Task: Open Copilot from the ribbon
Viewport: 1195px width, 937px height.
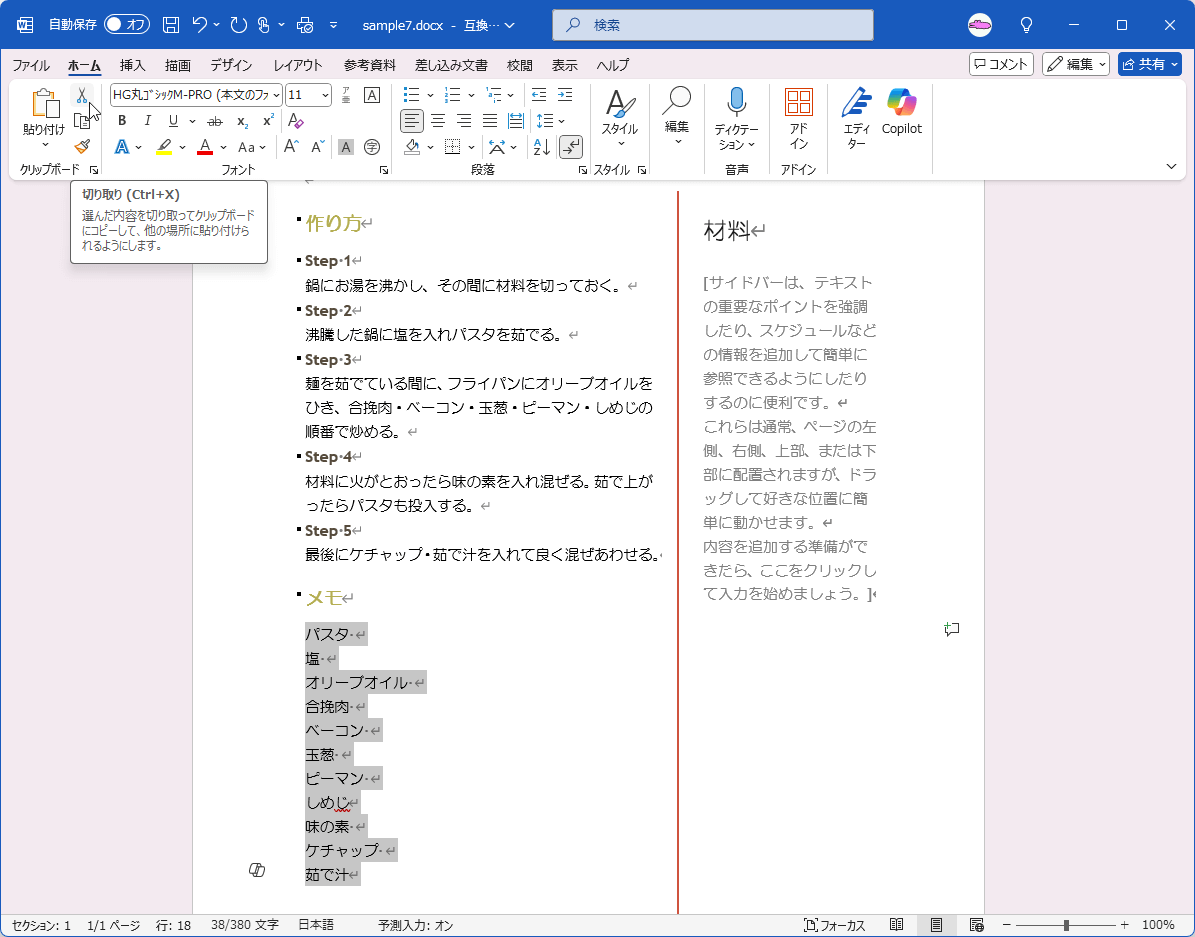Action: [901, 112]
